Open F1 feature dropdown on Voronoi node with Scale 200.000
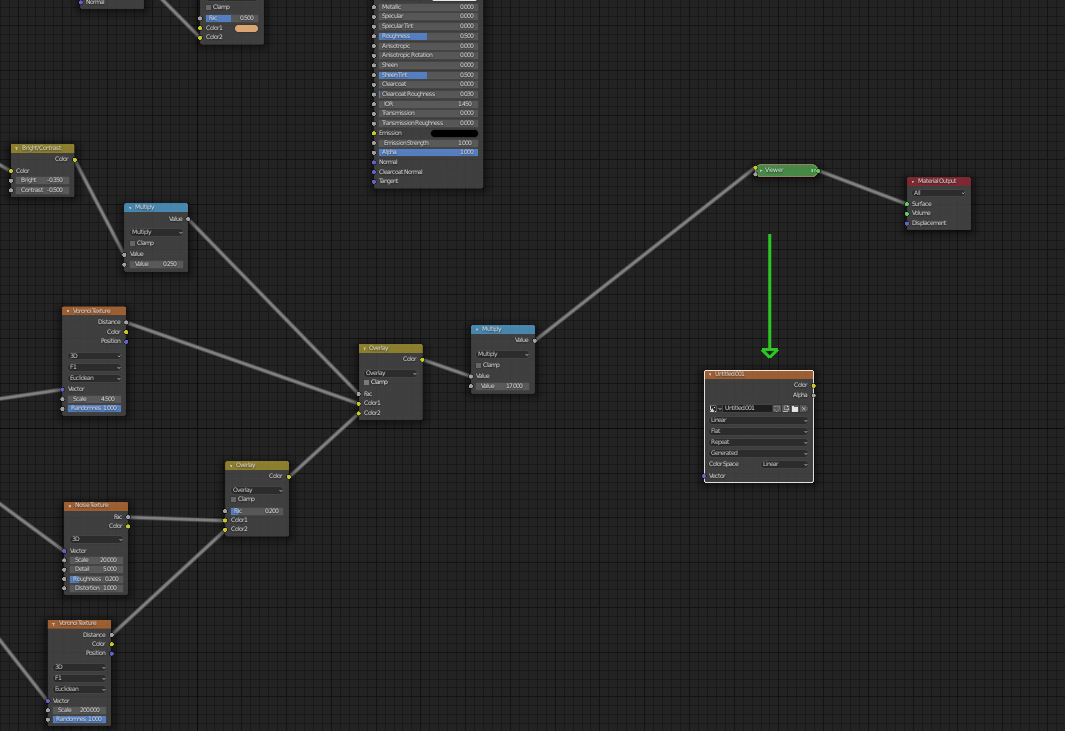Screen dimensions: 1065x731 pyautogui.click(x=79, y=678)
